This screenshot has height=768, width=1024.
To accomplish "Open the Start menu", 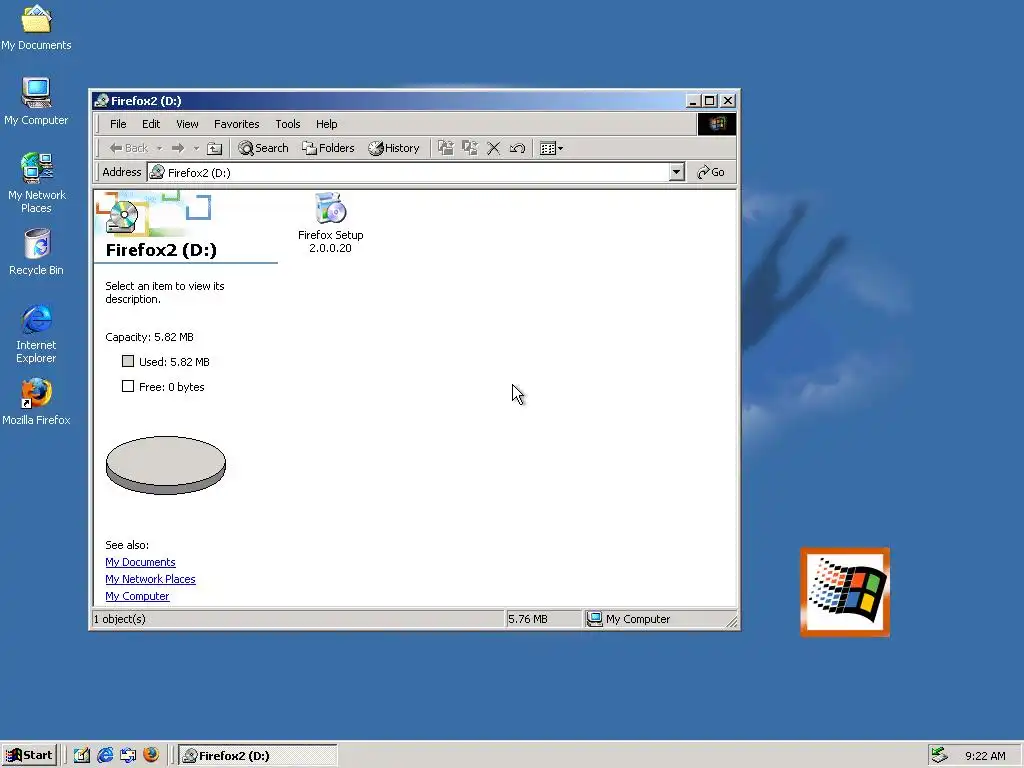I will tap(29, 755).
